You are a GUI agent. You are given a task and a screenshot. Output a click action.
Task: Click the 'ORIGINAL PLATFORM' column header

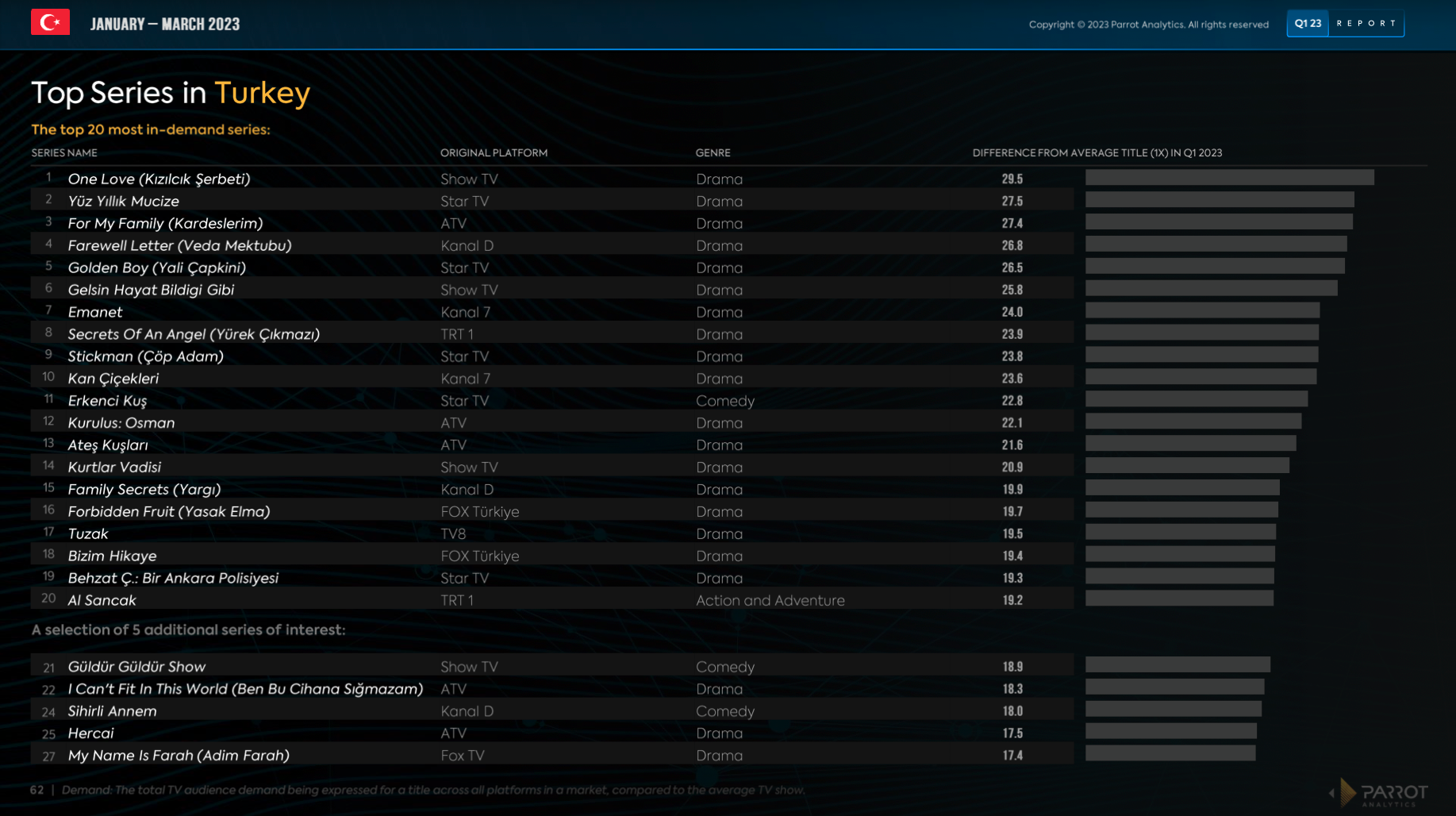pos(494,152)
